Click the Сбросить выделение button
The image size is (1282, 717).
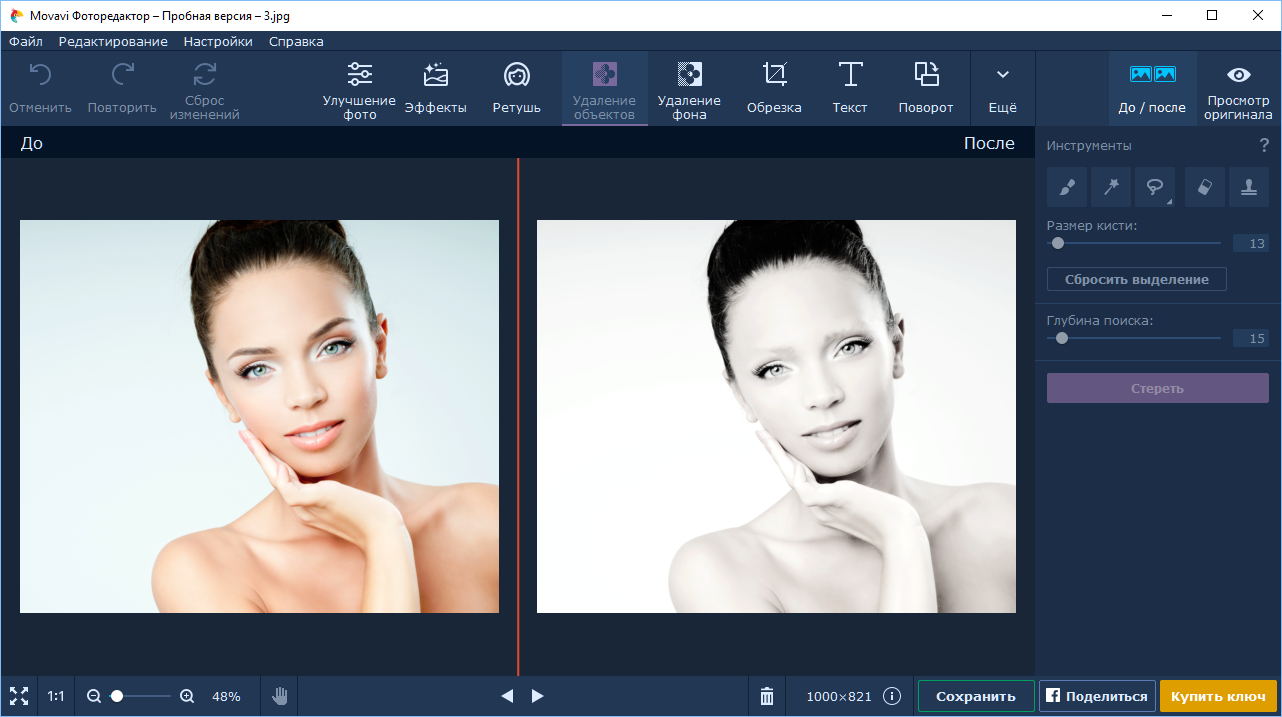pyautogui.click(x=1136, y=280)
